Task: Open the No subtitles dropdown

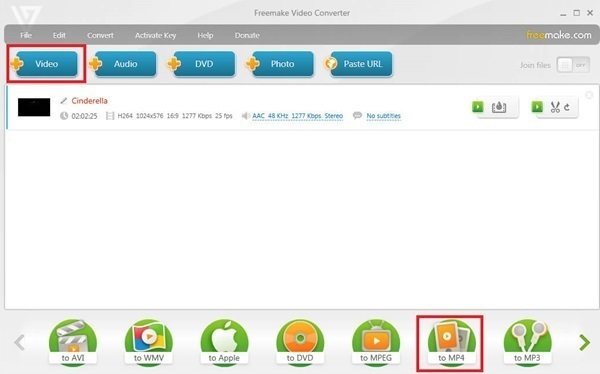Action: tap(383, 116)
